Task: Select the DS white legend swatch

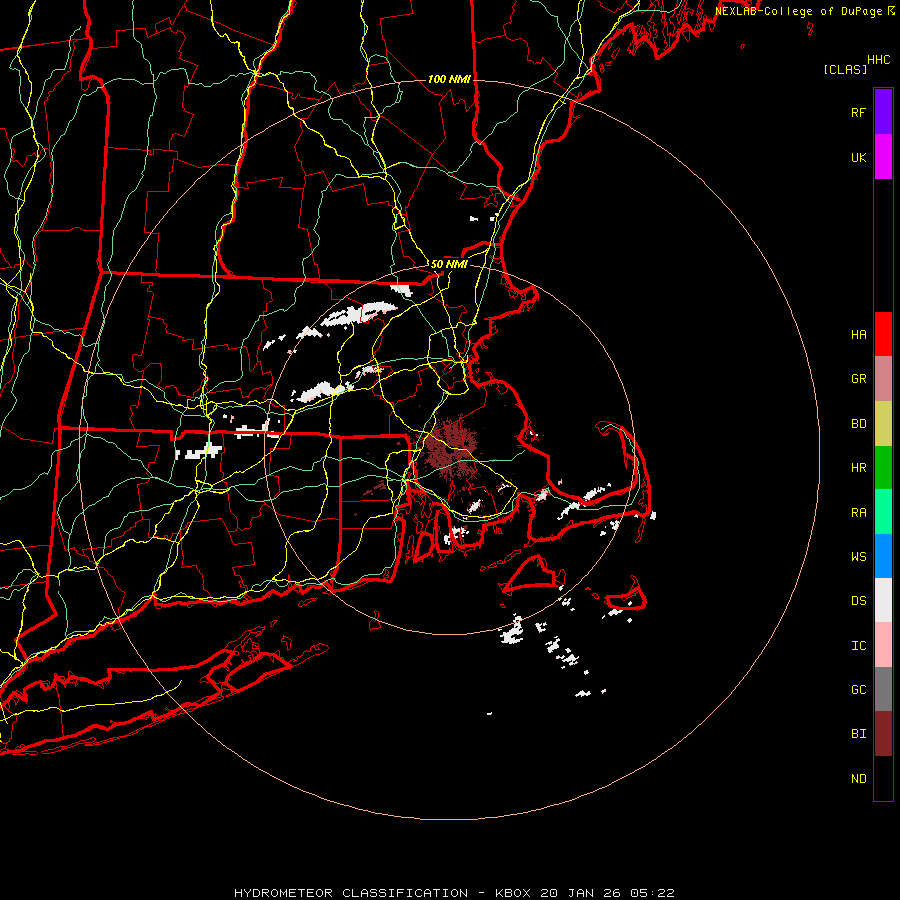Action: pos(883,600)
